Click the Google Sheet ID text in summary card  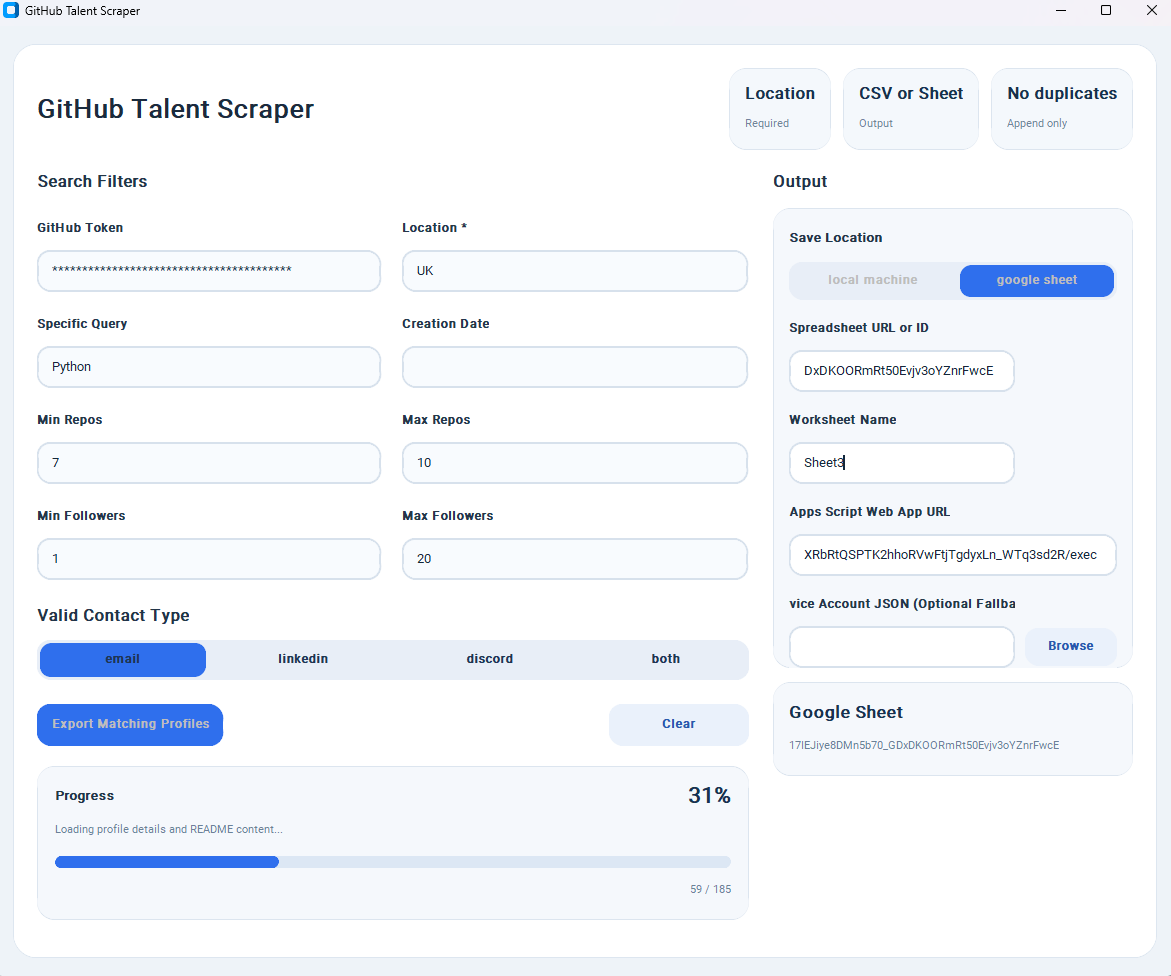pos(924,745)
